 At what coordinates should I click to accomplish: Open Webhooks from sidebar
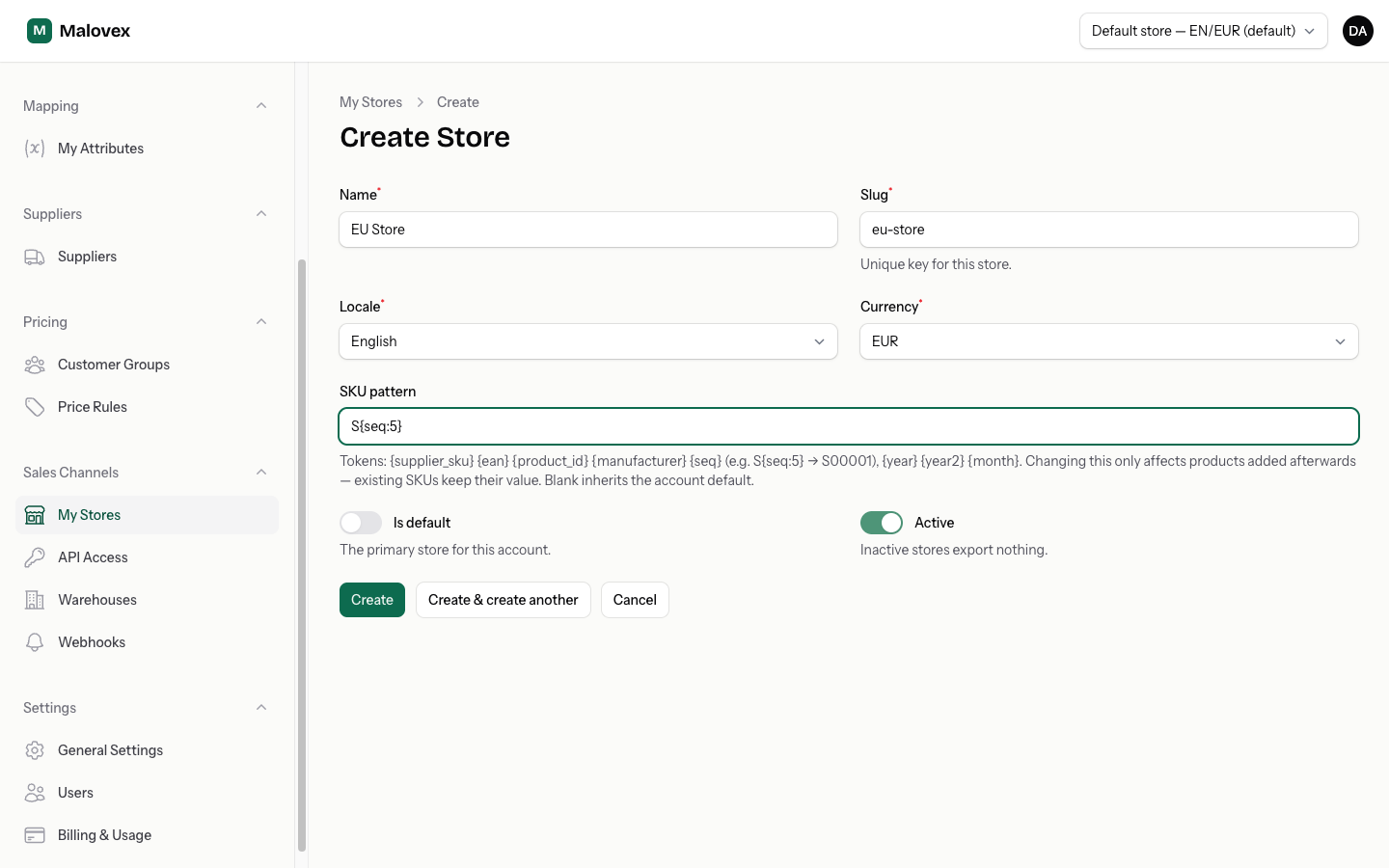point(148,642)
